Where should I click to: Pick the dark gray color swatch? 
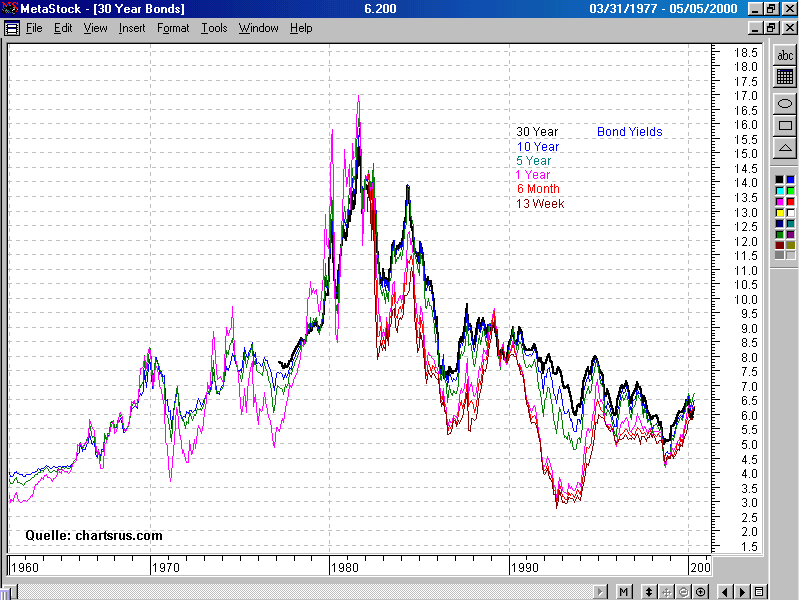click(x=779, y=255)
